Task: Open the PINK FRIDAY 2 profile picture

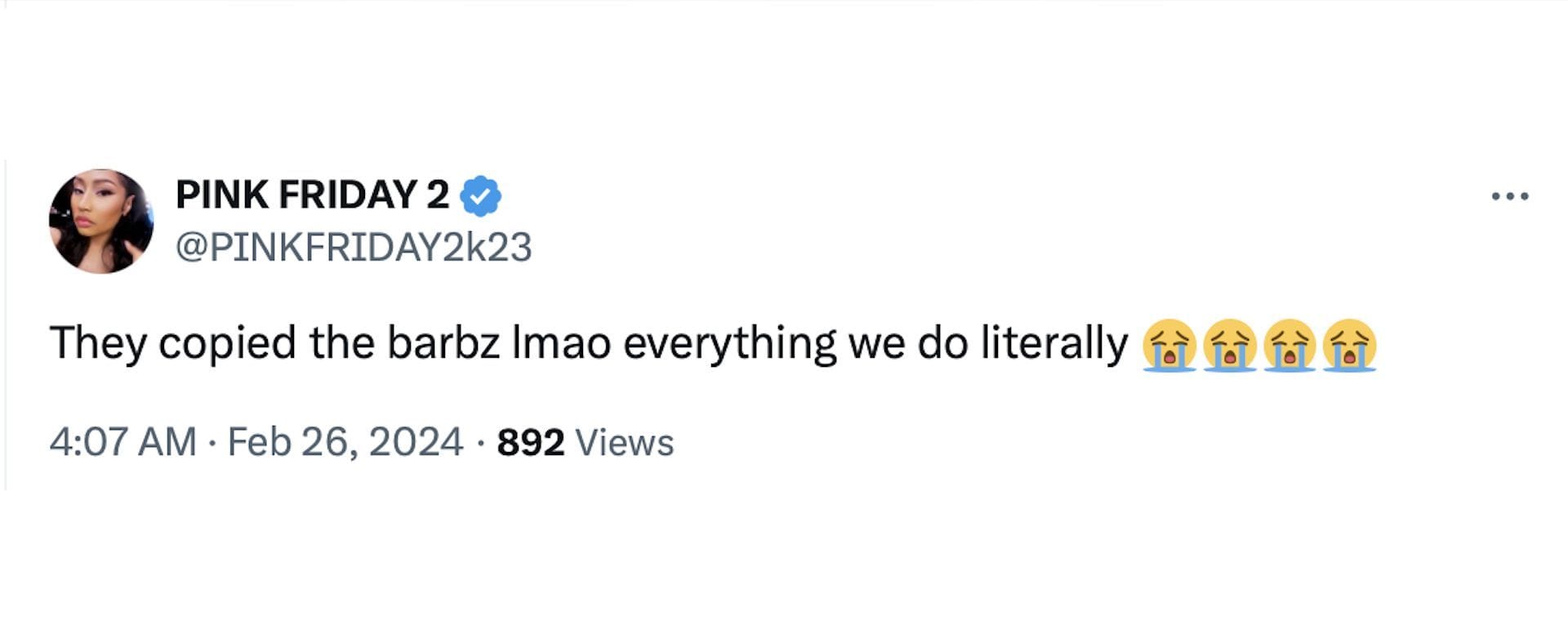Action: coord(101,221)
